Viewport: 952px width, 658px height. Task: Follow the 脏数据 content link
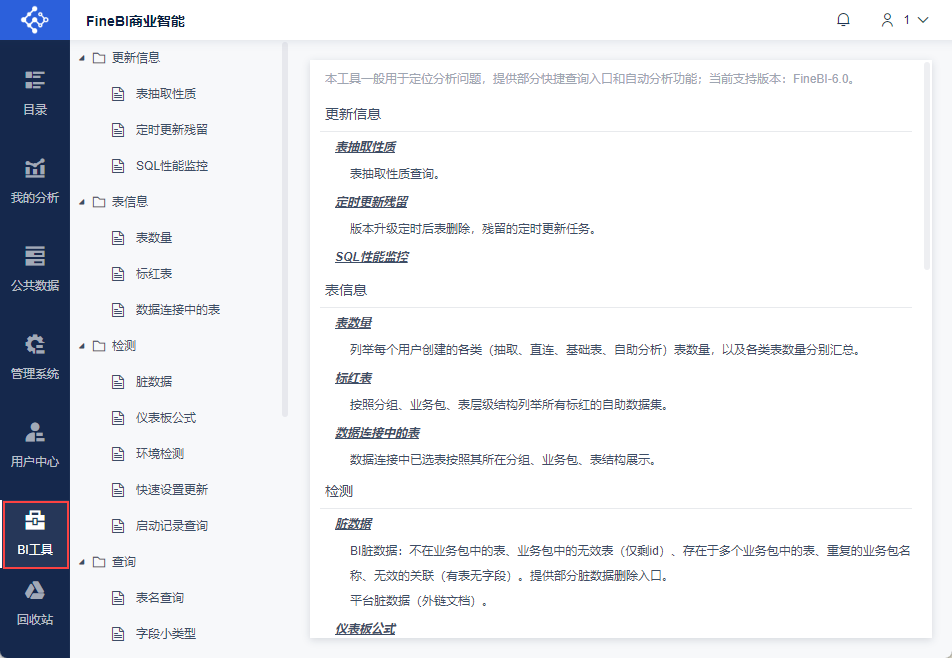[x=353, y=524]
